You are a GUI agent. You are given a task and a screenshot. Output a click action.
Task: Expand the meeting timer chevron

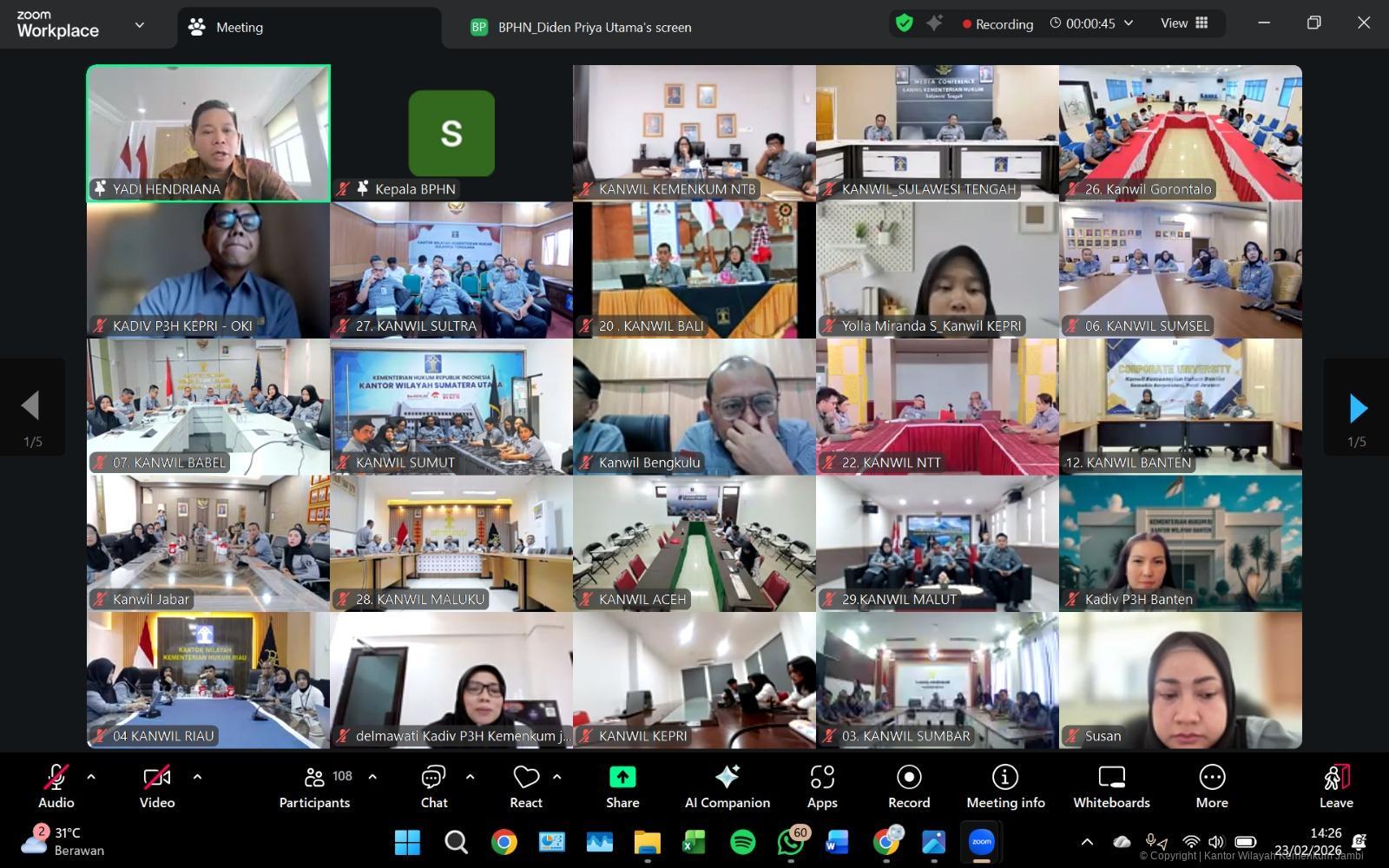1128,24
